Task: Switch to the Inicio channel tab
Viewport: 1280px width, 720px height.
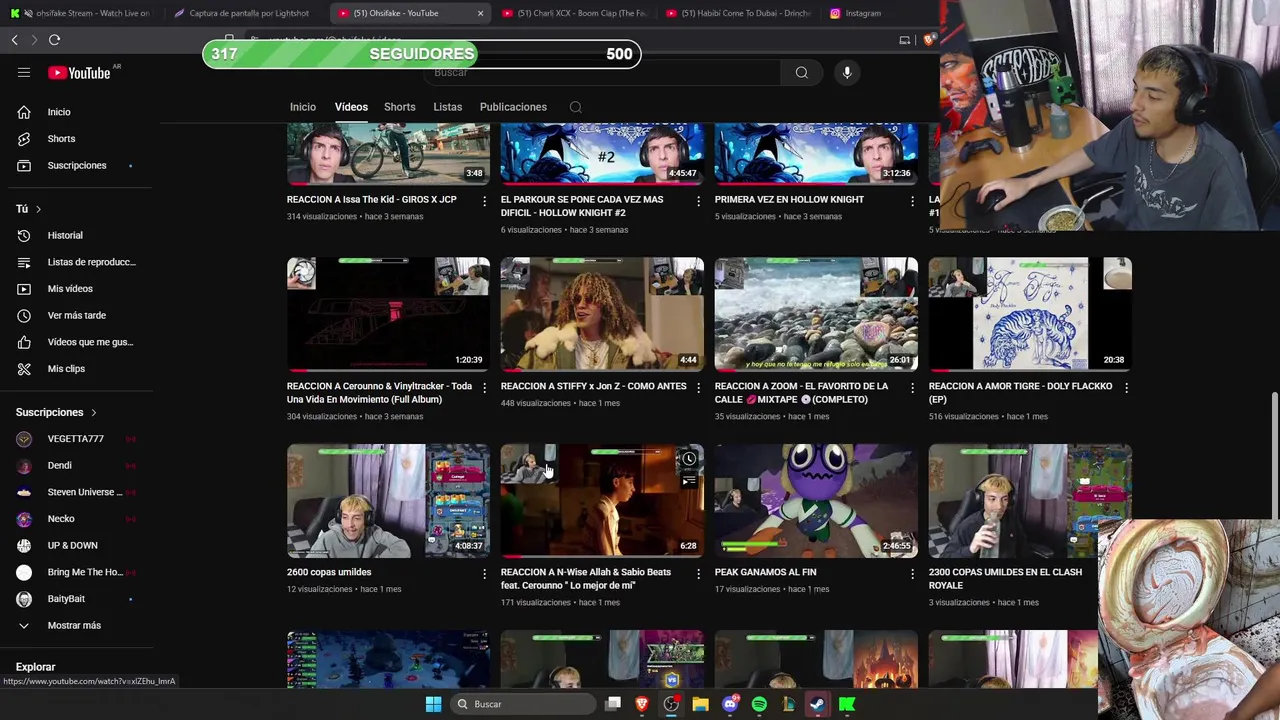Action: [303, 107]
